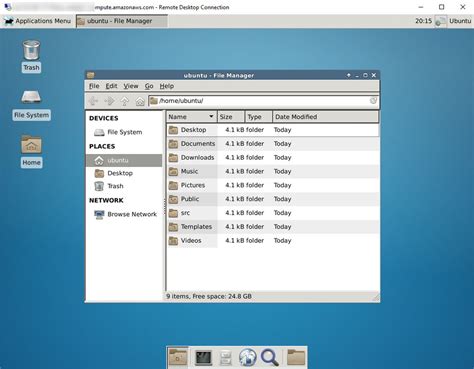Click Browse Network in sidebar

(x=125, y=214)
